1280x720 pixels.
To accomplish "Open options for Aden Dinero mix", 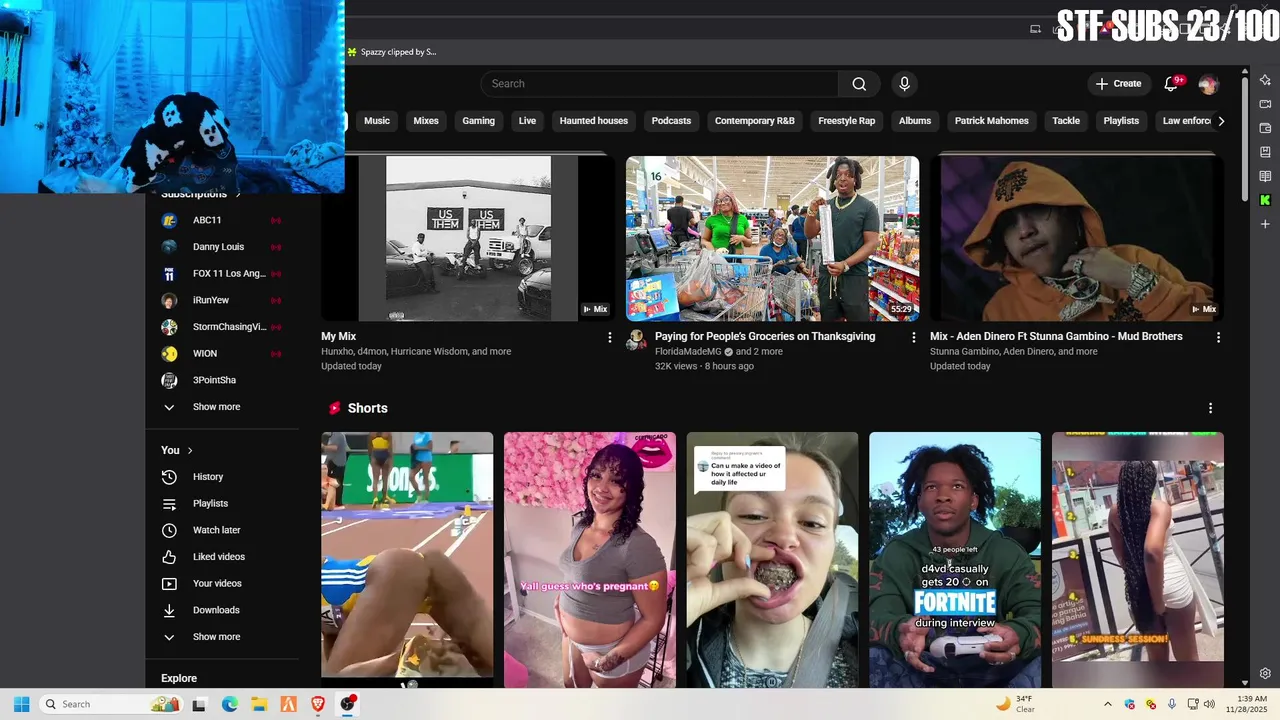I will [1218, 338].
